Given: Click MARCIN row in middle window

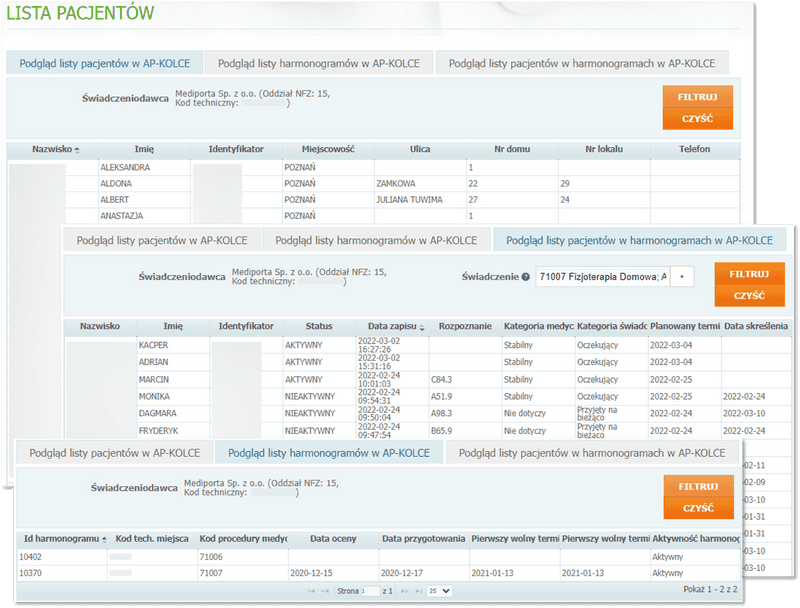Looking at the screenshot, I should (x=154, y=380).
